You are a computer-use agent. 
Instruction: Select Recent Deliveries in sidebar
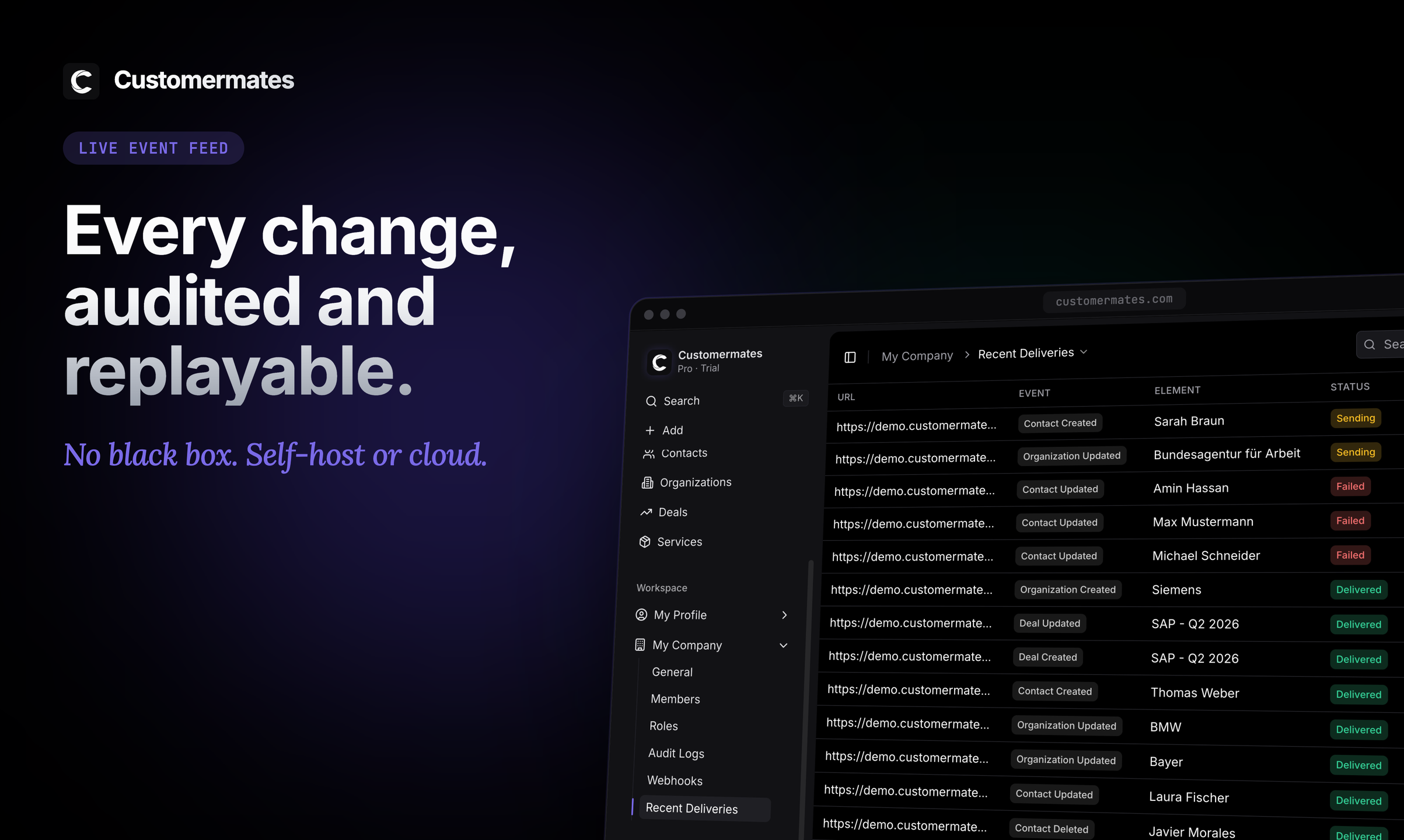pos(705,808)
